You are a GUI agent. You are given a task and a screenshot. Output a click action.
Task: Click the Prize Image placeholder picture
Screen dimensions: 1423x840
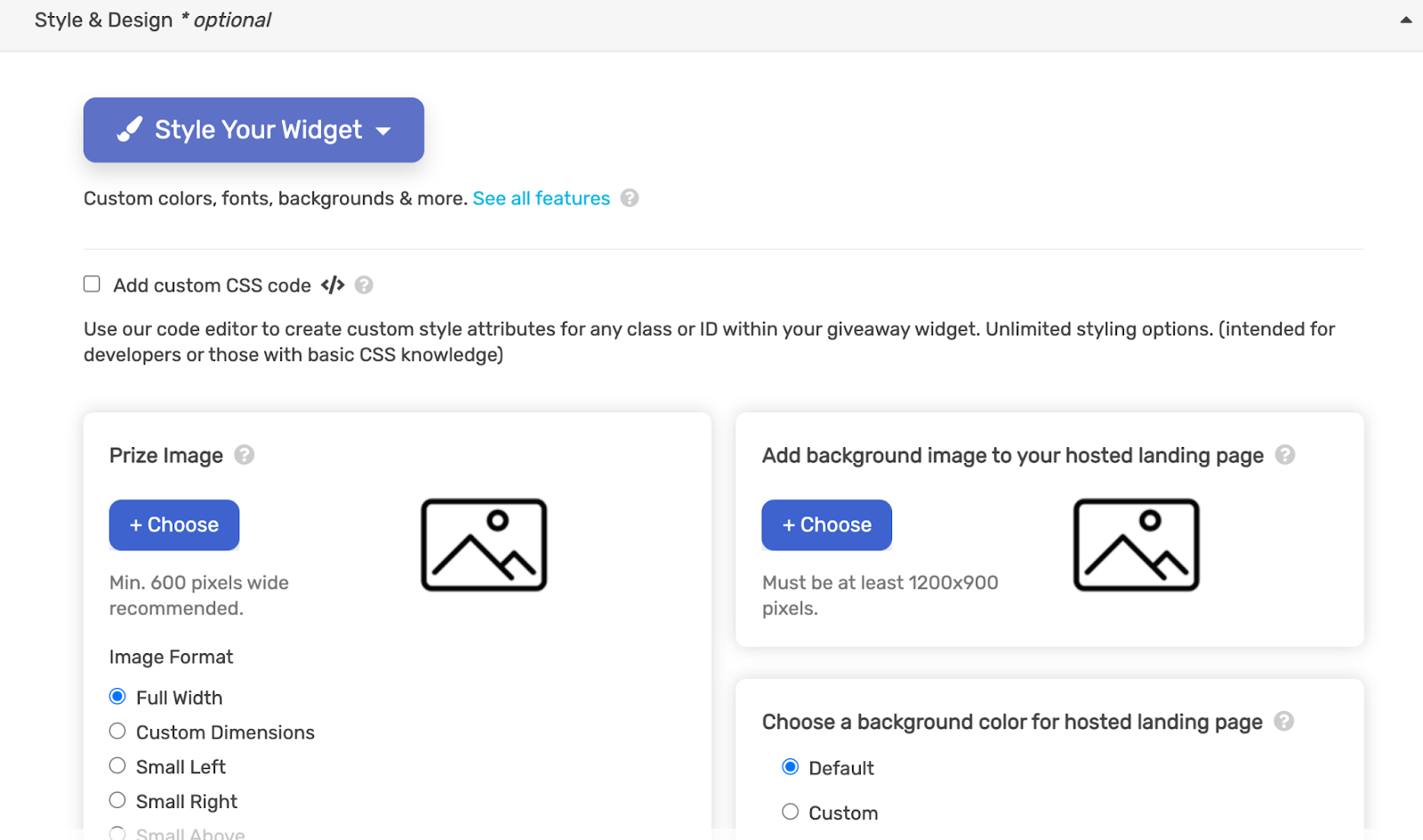coord(484,545)
